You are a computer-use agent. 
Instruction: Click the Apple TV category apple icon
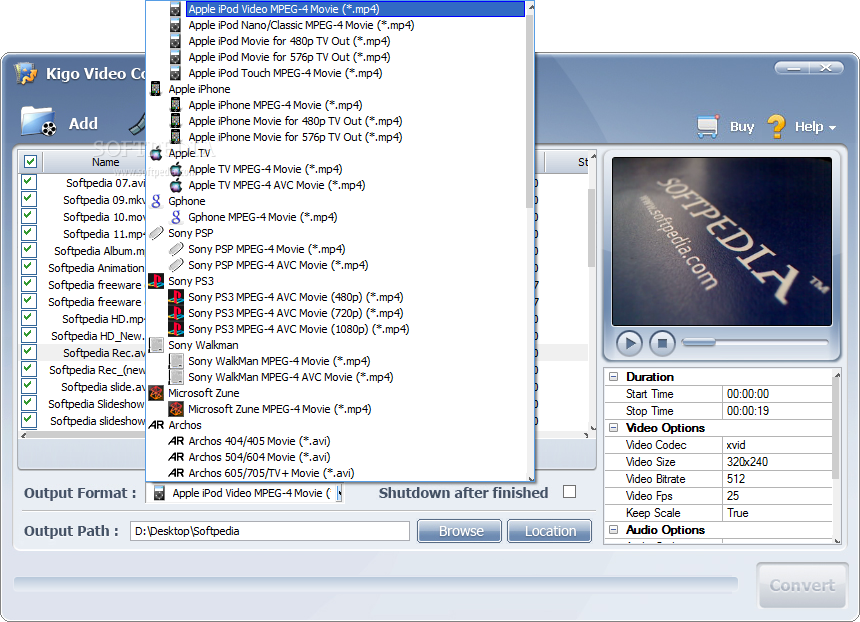pyautogui.click(x=156, y=153)
